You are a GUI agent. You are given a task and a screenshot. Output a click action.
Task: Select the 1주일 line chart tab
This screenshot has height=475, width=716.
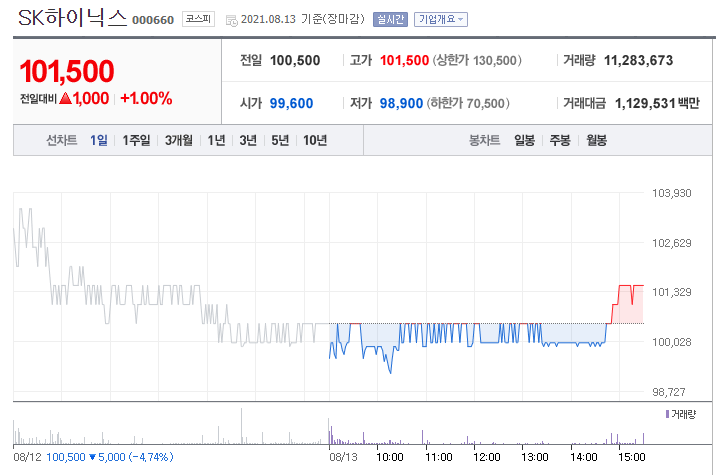click(136, 140)
